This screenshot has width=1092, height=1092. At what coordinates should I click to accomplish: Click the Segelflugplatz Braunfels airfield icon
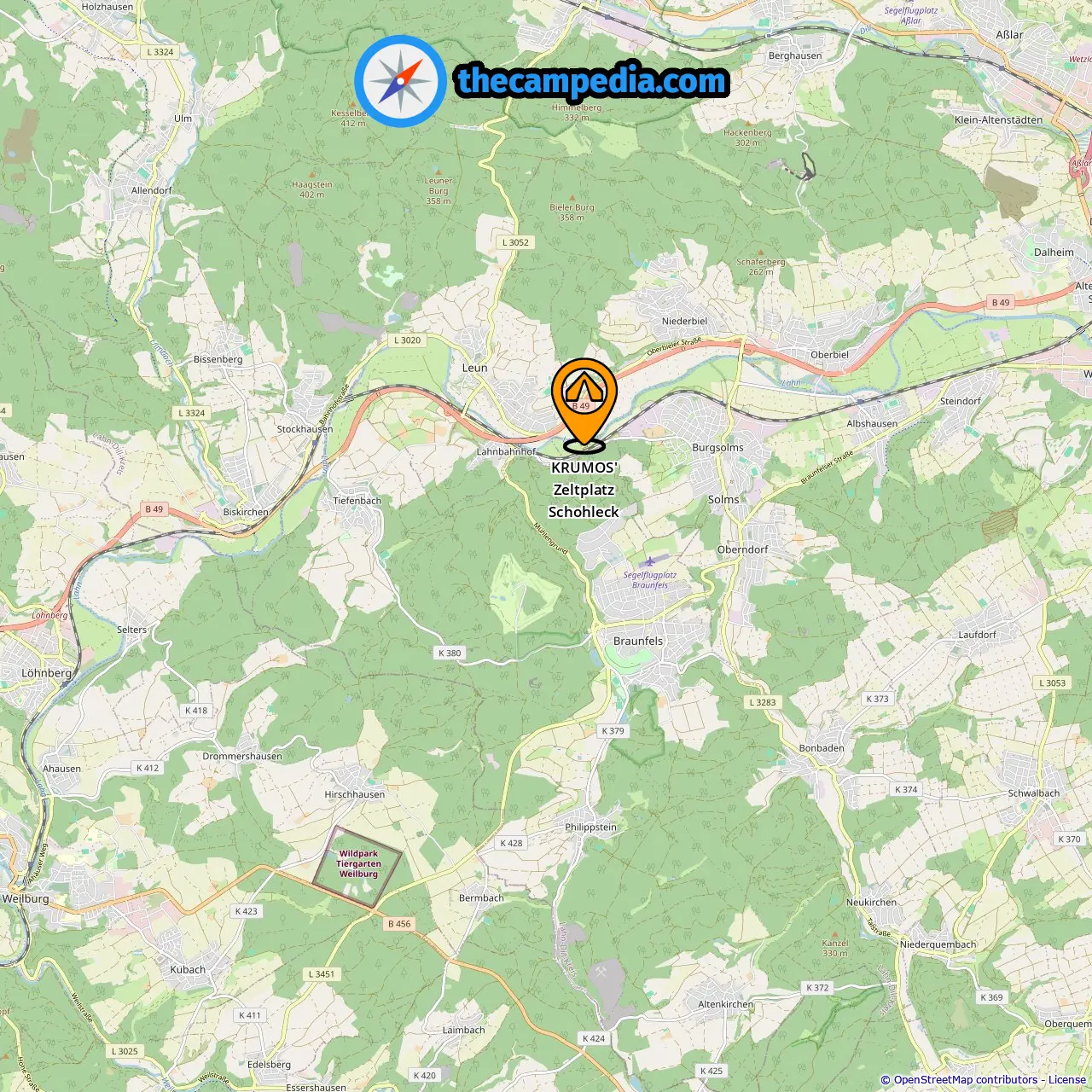click(x=650, y=561)
